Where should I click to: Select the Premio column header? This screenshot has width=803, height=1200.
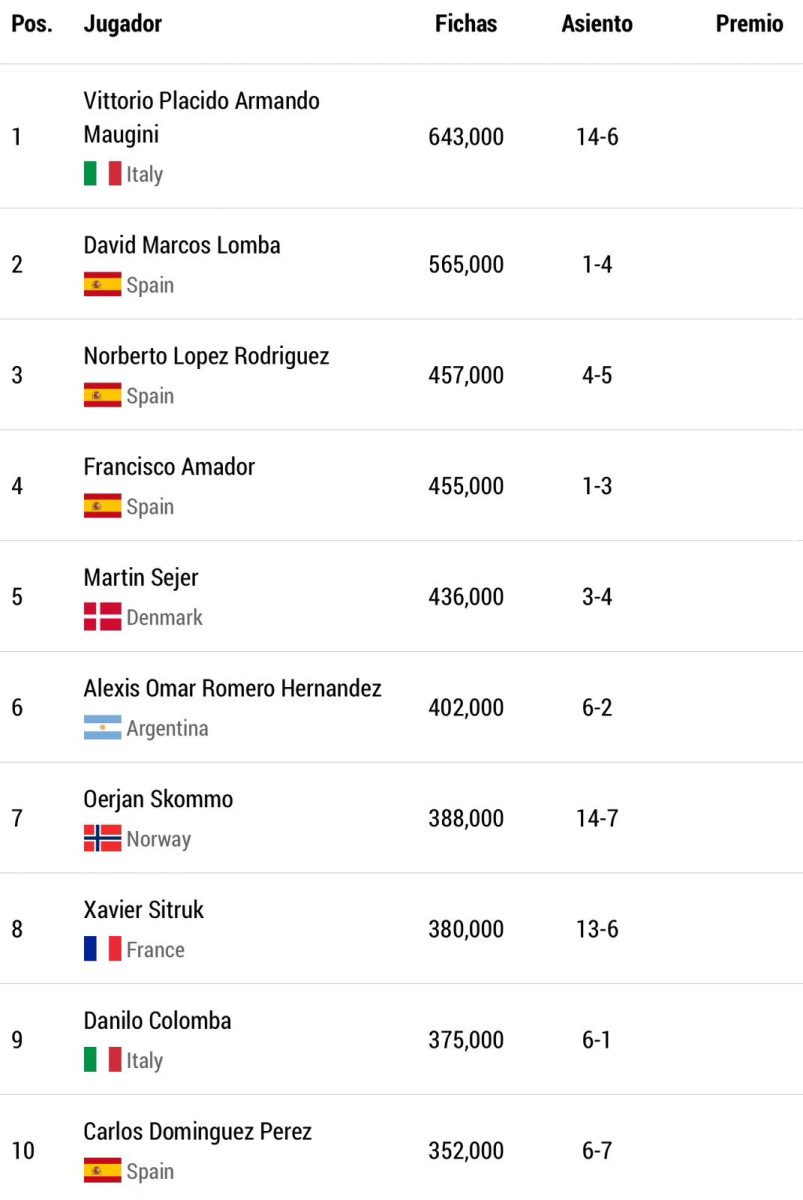tap(749, 24)
